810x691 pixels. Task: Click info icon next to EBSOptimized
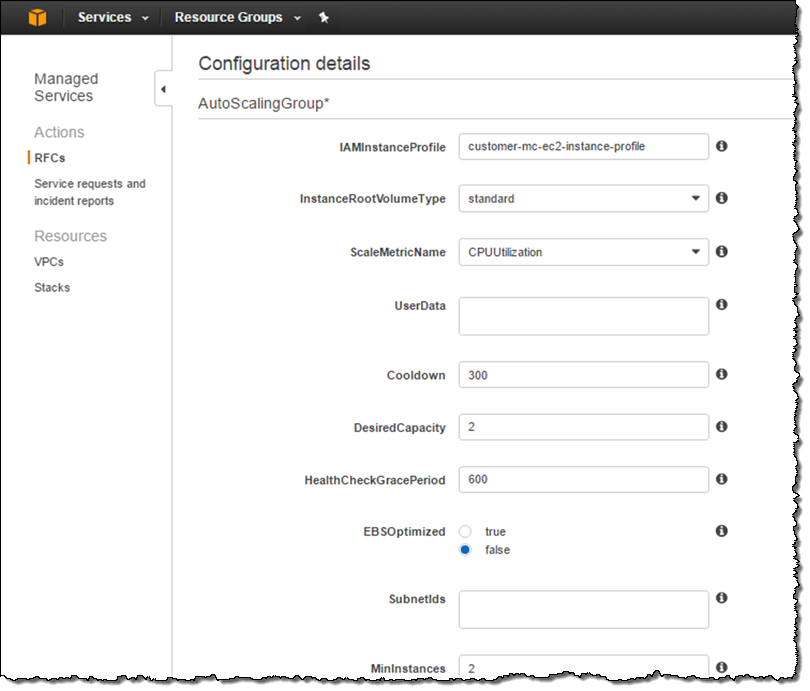coord(721,531)
